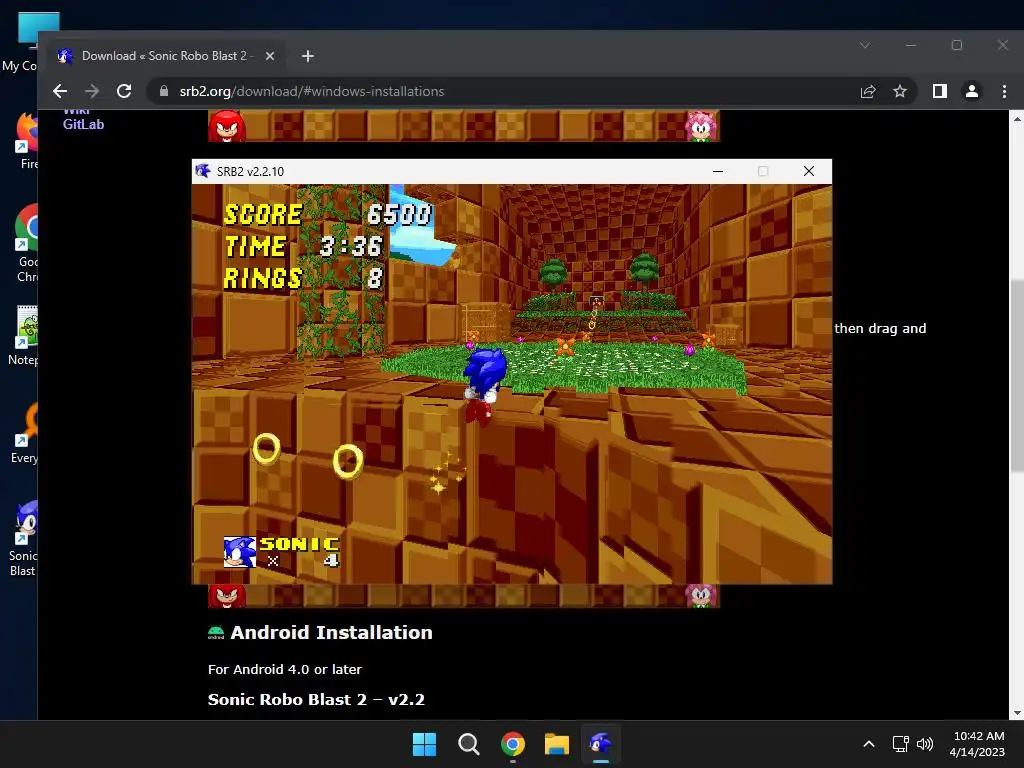Click scrollbar down arrow in Chrome
This screenshot has width=1024, height=768.
(1017, 712)
